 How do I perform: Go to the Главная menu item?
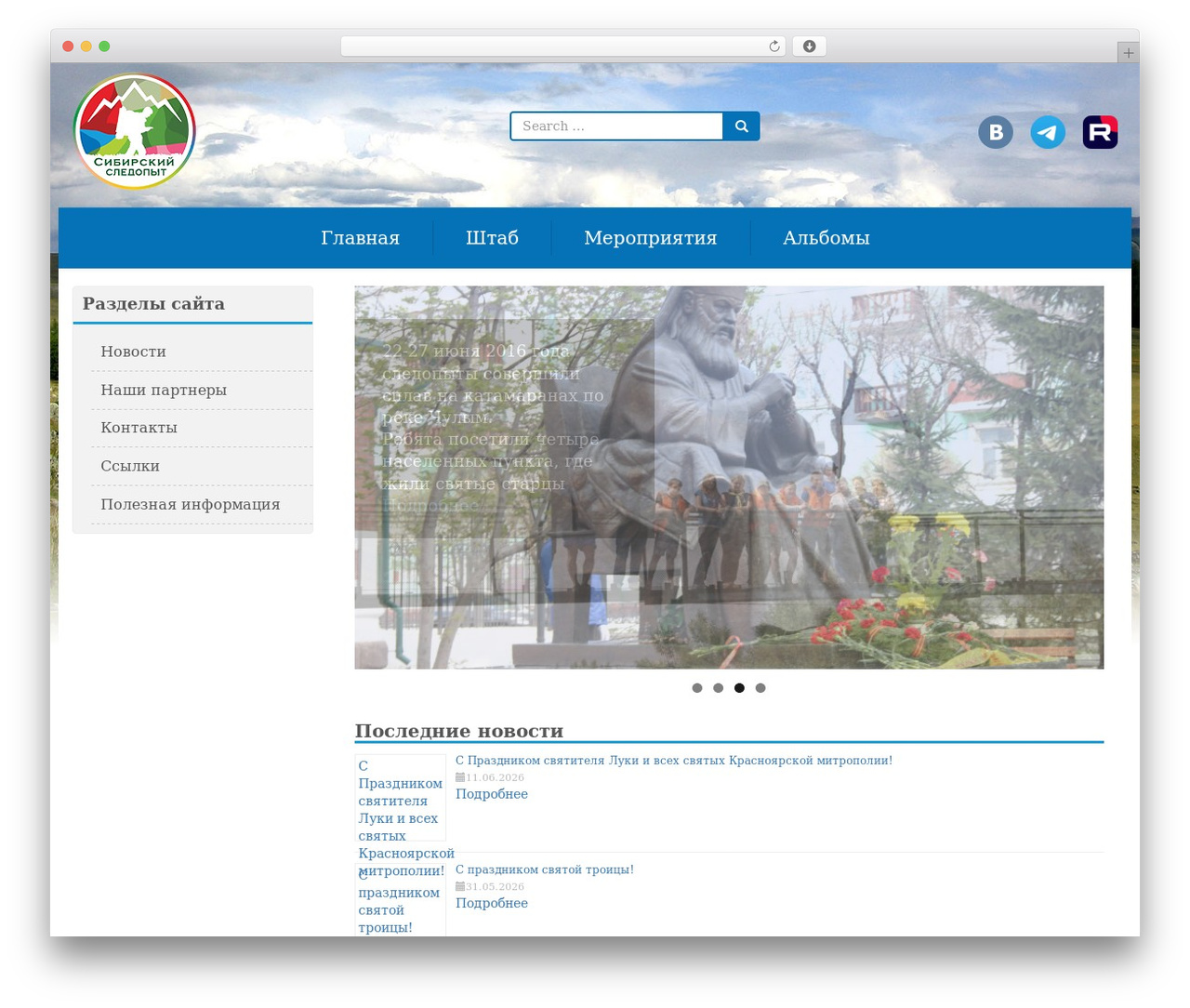(360, 238)
